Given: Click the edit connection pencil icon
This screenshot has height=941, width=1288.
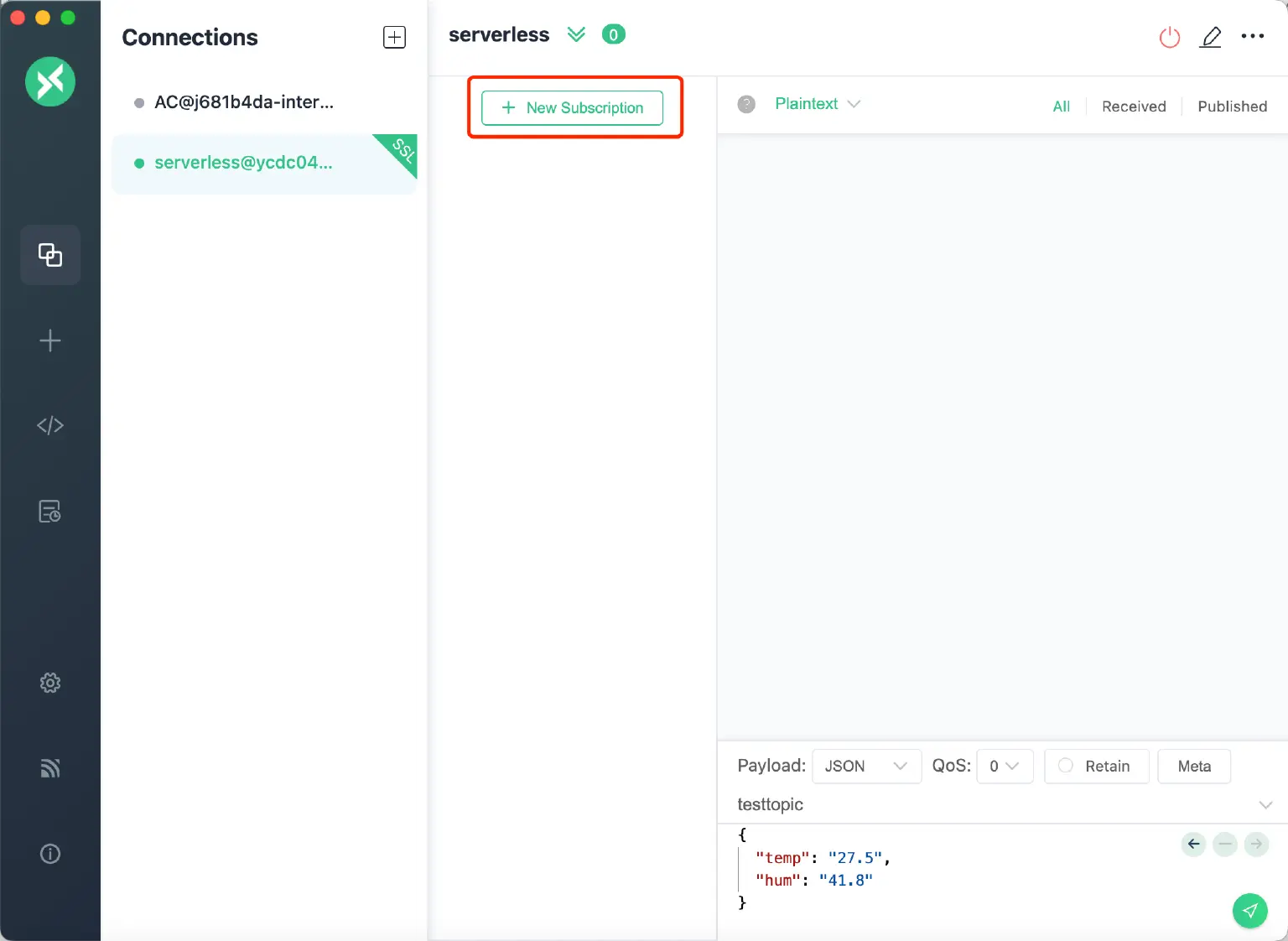Looking at the screenshot, I should (x=1210, y=37).
